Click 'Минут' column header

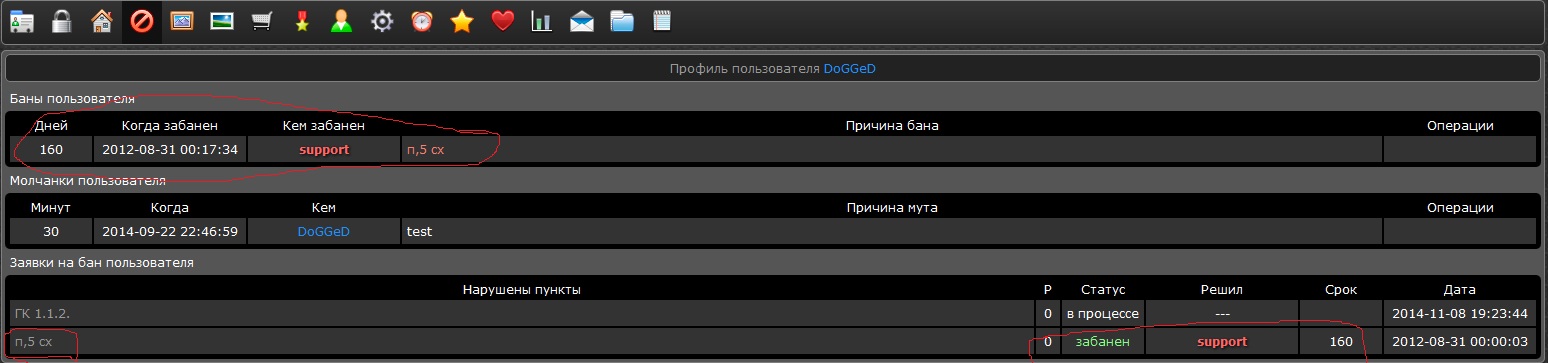click(51, 208)
